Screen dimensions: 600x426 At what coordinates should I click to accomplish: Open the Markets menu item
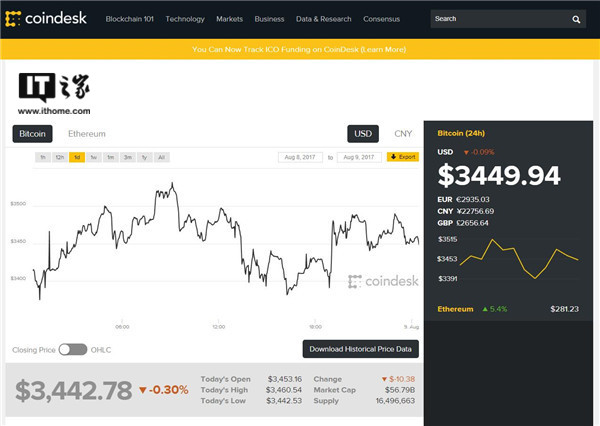click(x=229, y=19)
